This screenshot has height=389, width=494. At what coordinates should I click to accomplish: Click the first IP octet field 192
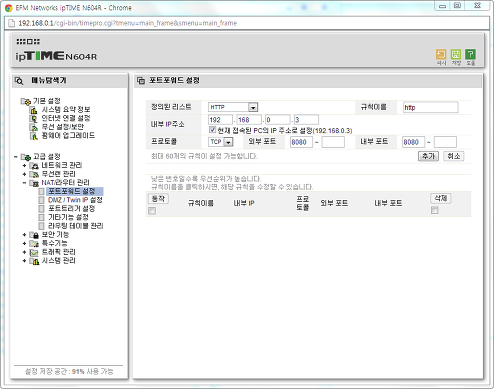pos(220,120)
